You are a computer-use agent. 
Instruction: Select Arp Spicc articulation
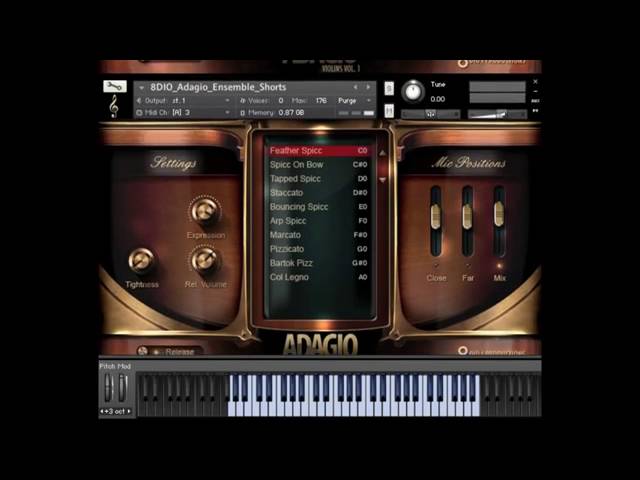point(318,221)
